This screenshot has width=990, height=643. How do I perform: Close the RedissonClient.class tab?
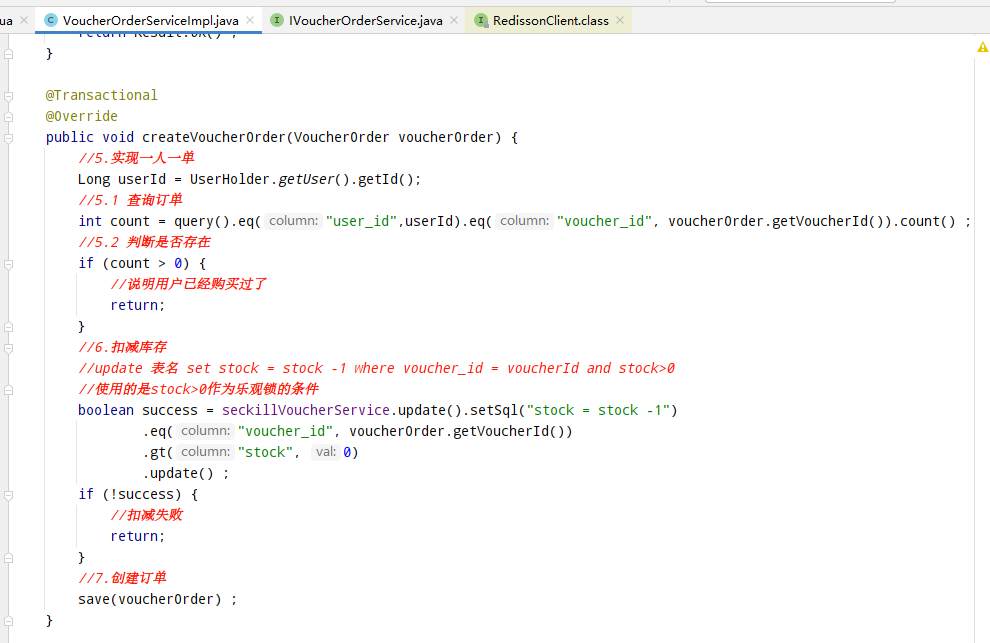620,20
